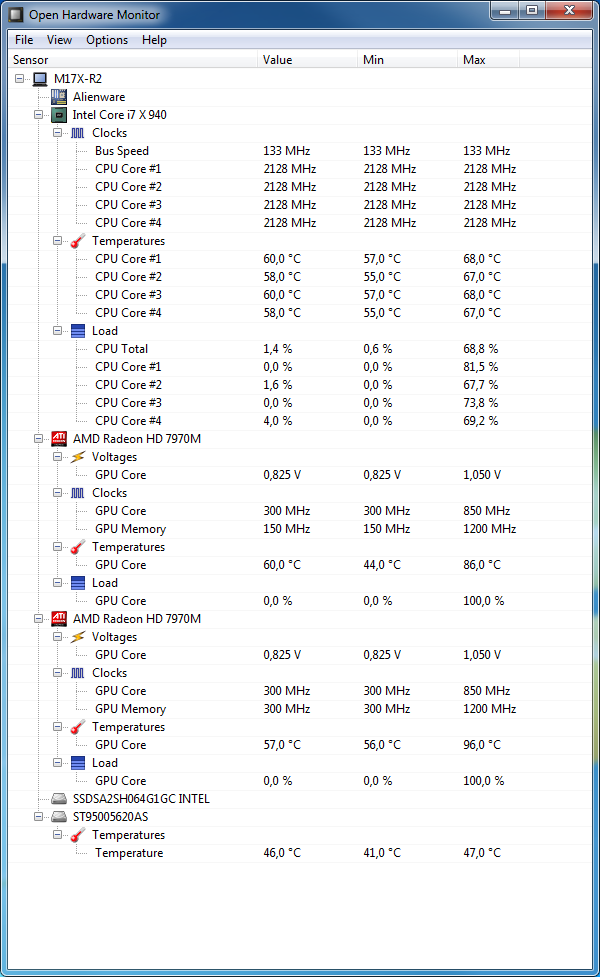Image resolution: width=600 pixels, height=978 pixels.
Task: Click the blue Load icon under Intel Core i7
Action: 78,331
